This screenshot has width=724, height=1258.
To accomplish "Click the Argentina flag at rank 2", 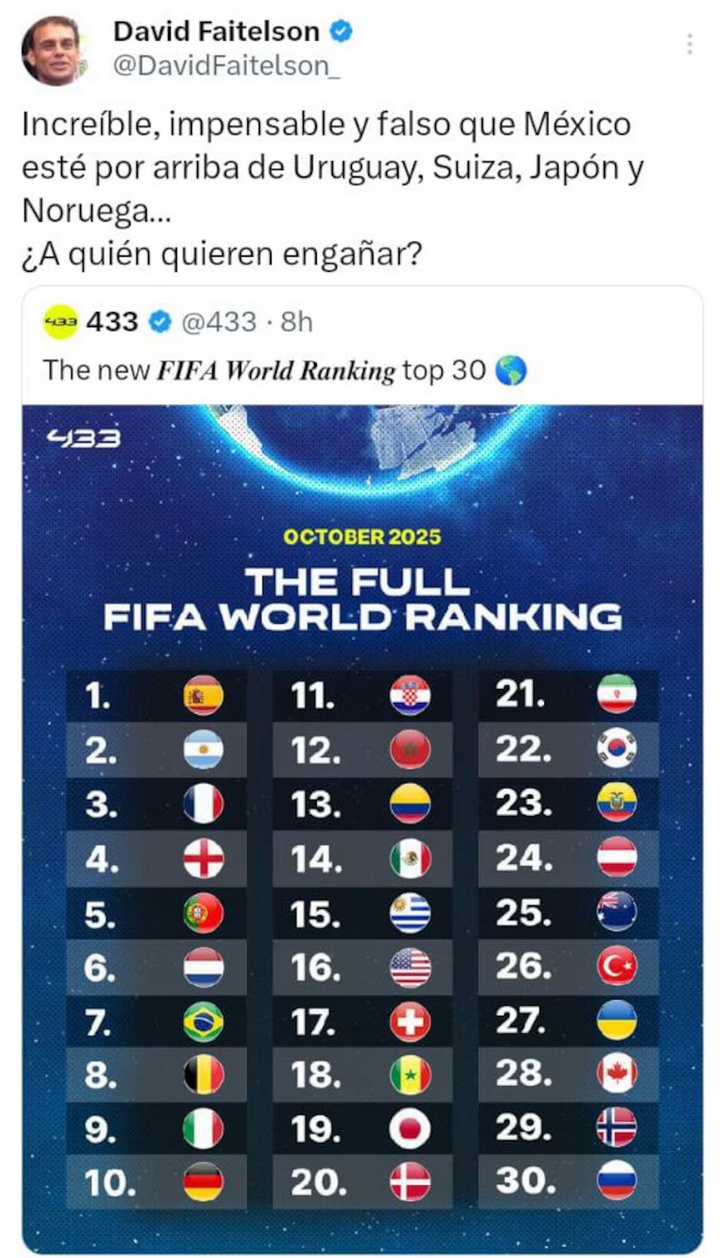I will (204, 749).
